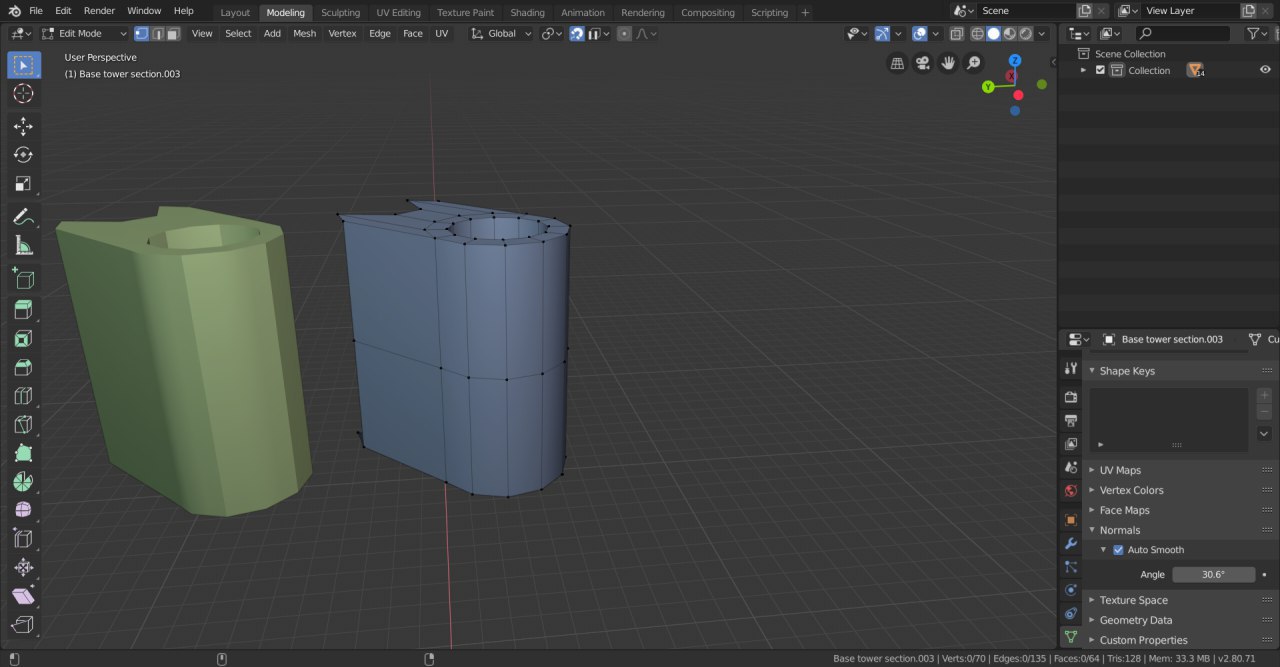Expand the Collection tree item
The image size is (1280, 667).
pyautogui.click(x=1083, y=70)
